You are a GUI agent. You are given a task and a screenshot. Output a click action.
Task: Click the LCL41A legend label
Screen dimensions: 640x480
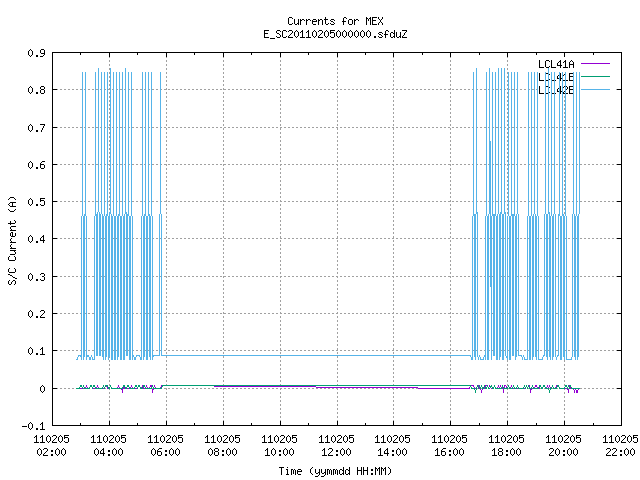556,64
